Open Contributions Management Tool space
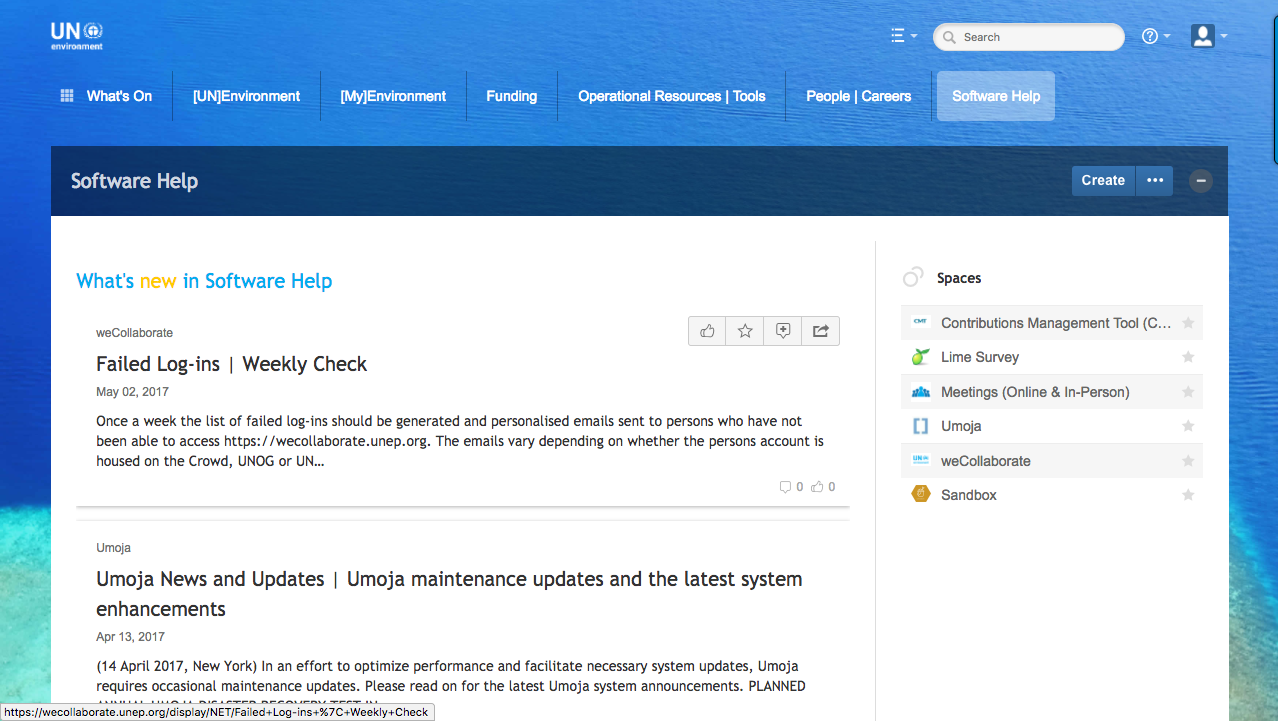Viewport: 1278px width, 721px height. point(1056,323)
